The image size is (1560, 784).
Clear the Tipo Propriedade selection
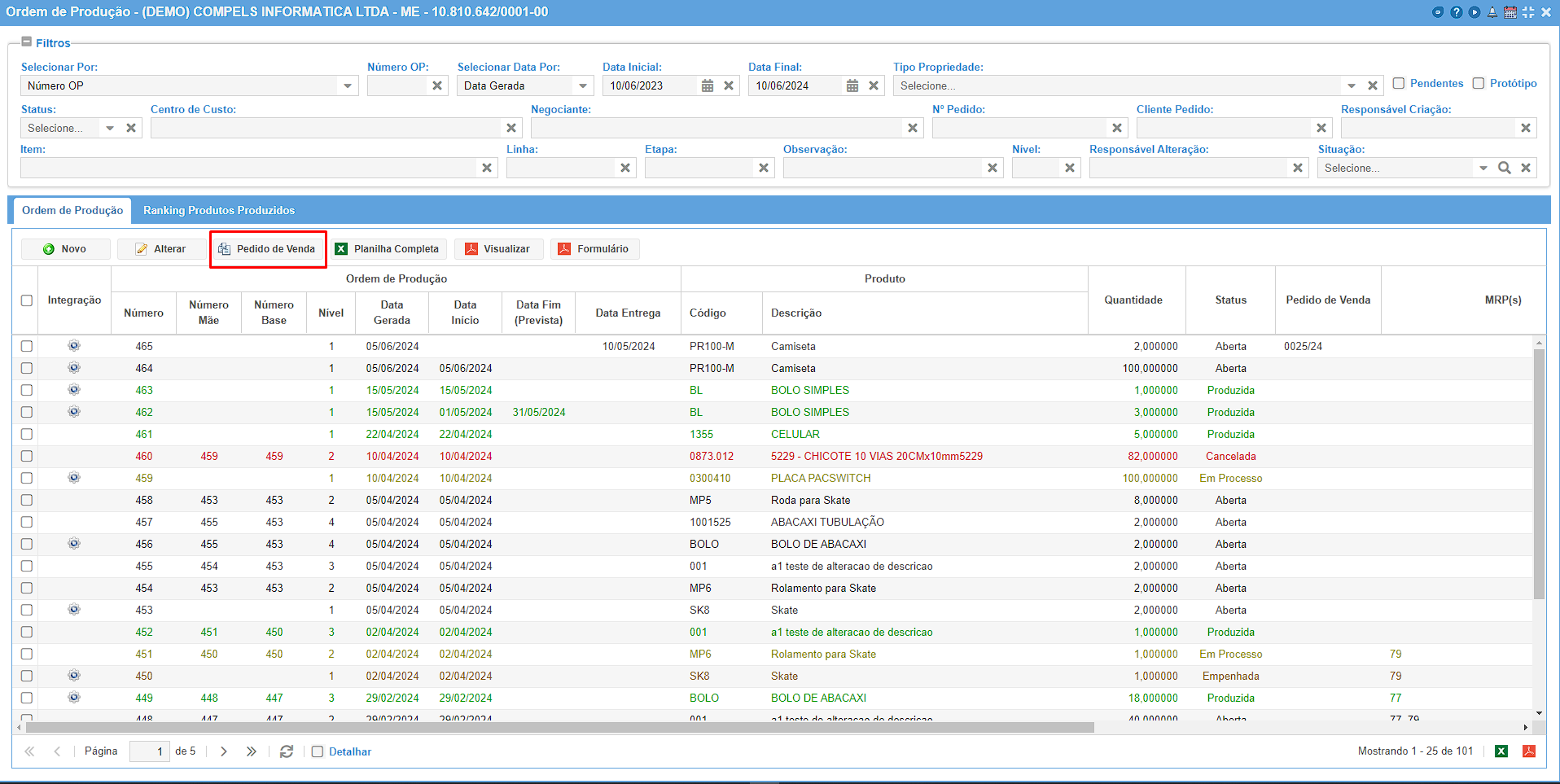pyautogui.click(x=1373, y=85)
